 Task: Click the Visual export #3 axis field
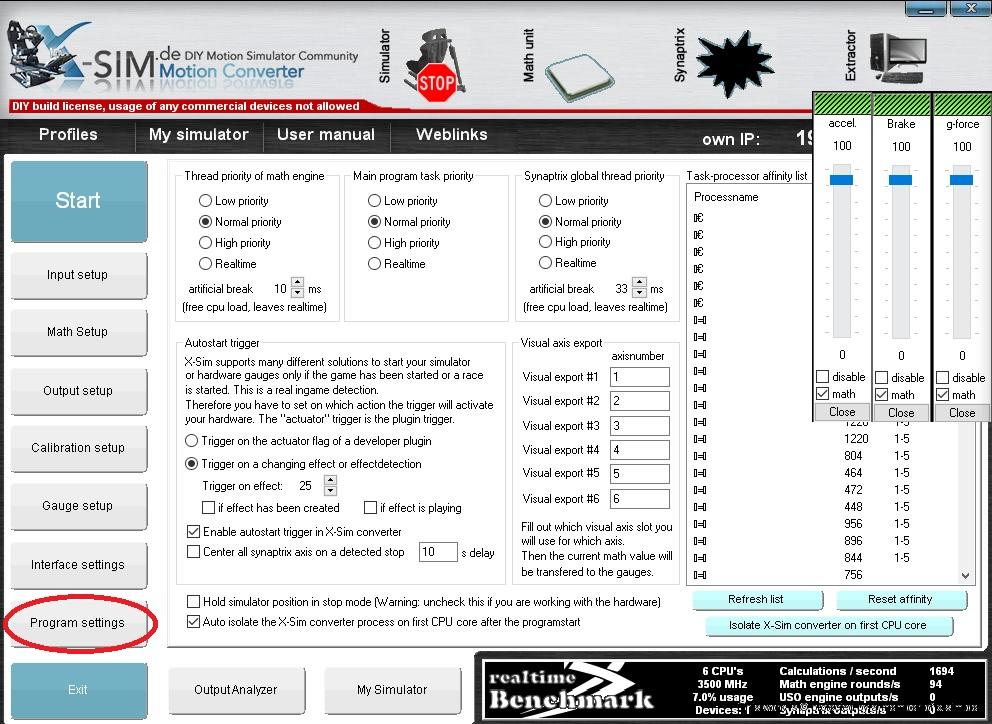pyautogui.click(x=639, y=426)
